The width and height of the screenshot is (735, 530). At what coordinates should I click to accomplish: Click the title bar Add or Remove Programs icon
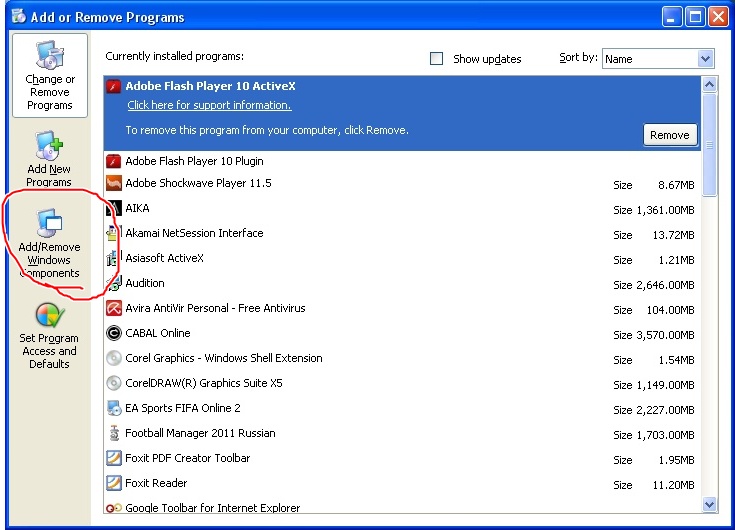click(x=19, y=16)
